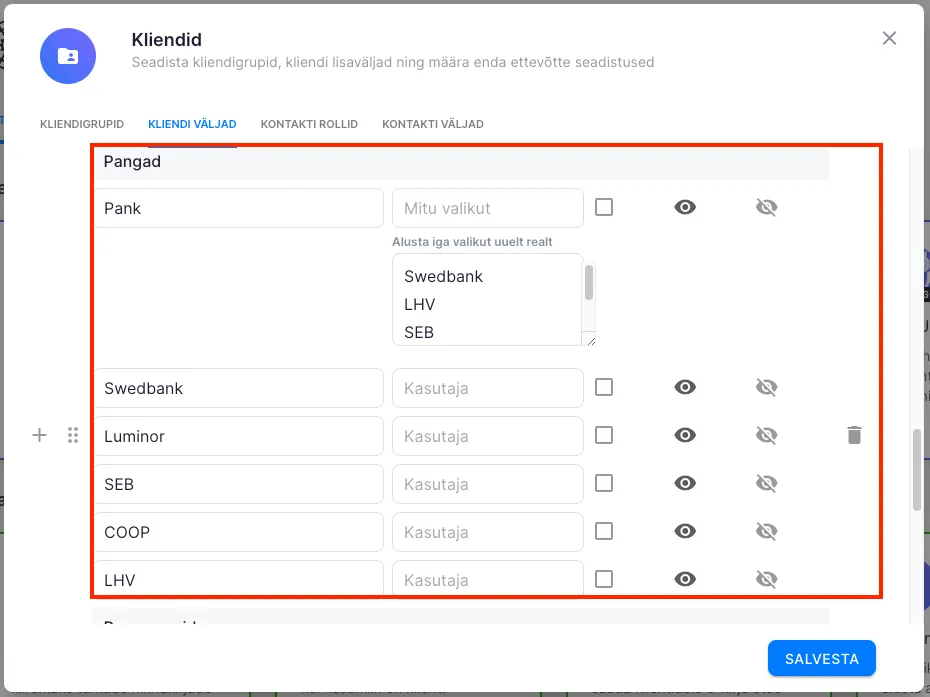Hide the Pank field with crossed-eye icon
This screenshot has height=697, width=930.
[766, 207]
